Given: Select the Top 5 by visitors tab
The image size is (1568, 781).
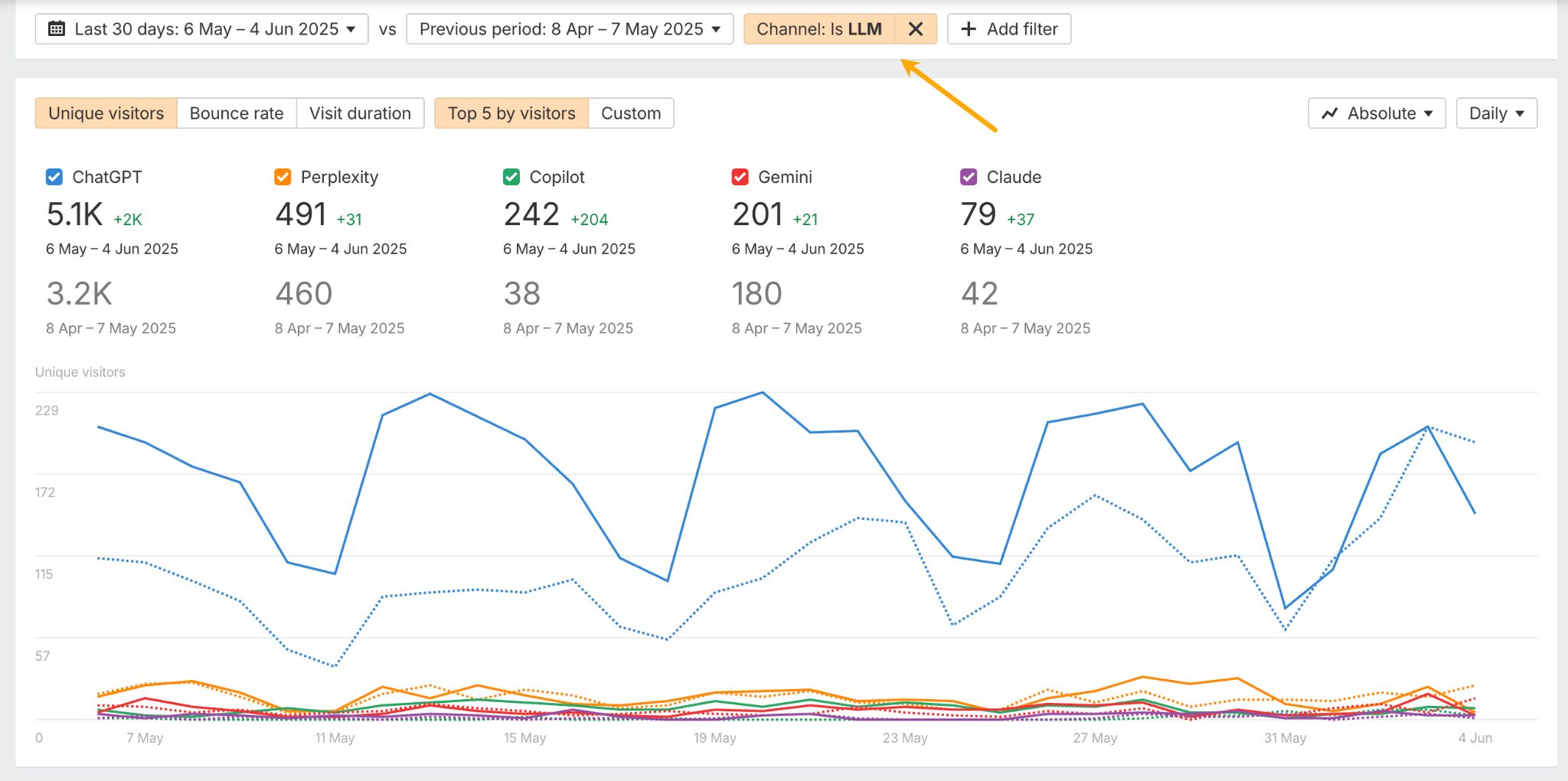Looking at the screenshot, I should point(511,113).
